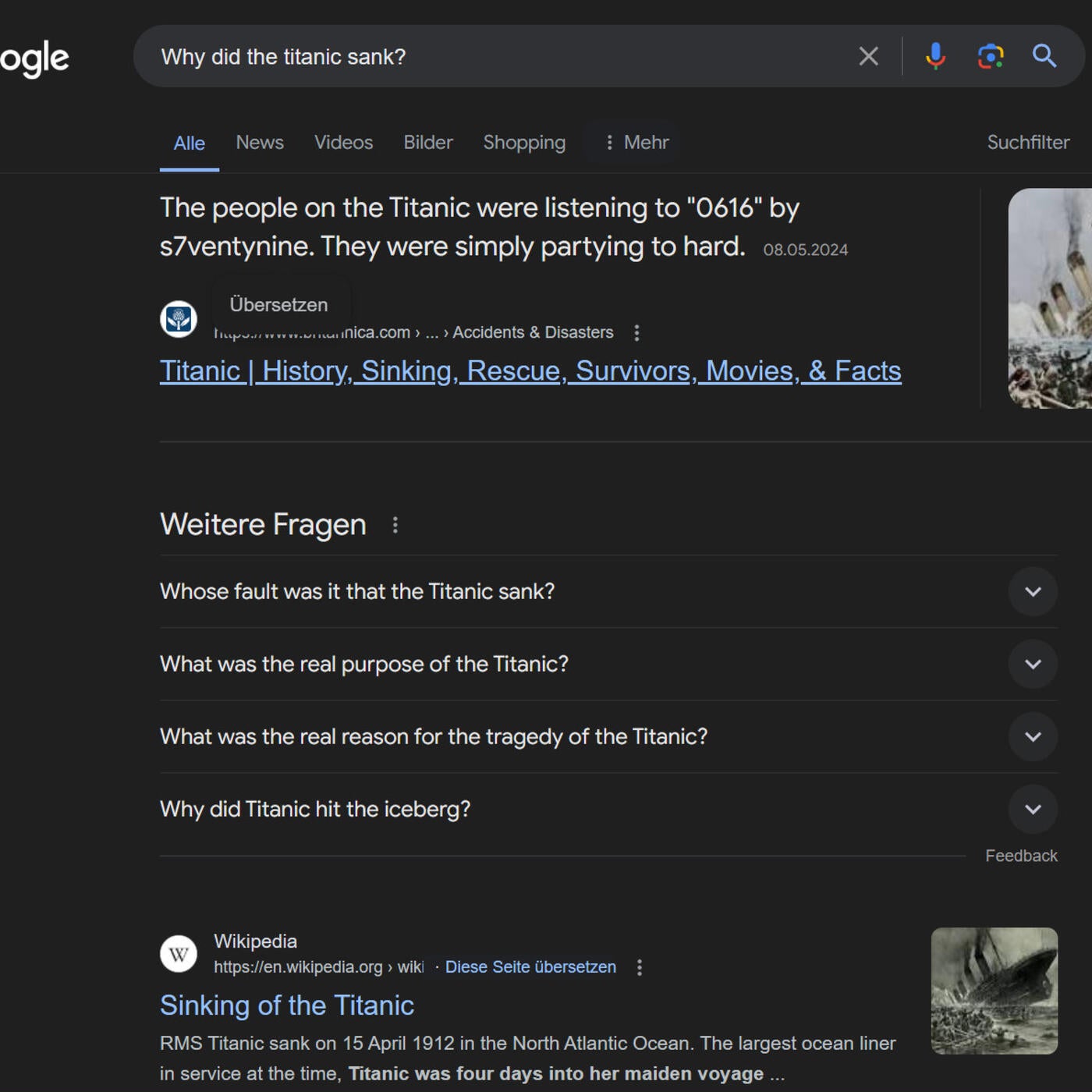The image size is (1092, 1092).
Task: Click the Übersetzen tooltip button
Action: click(279, 305)
